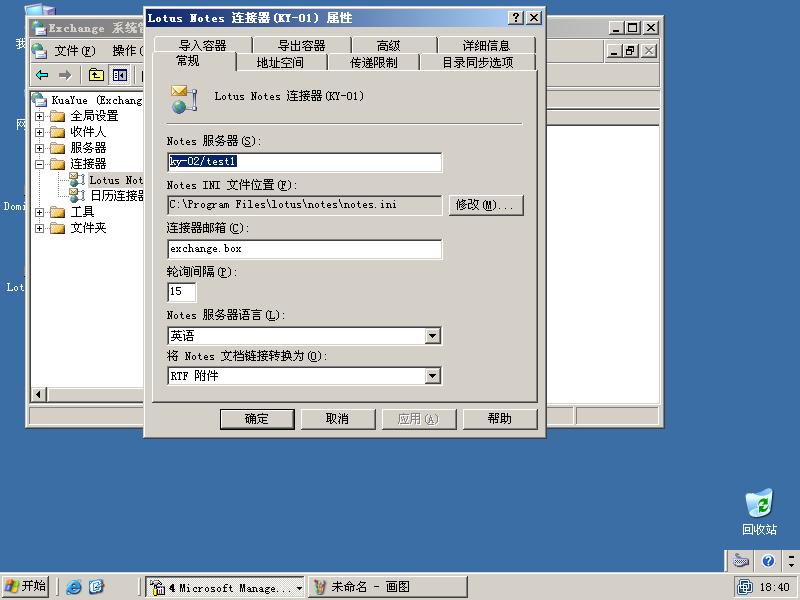Go up one level with the folder icon
The width and height of the screenshot is (800, 600).
coord(96,76)
